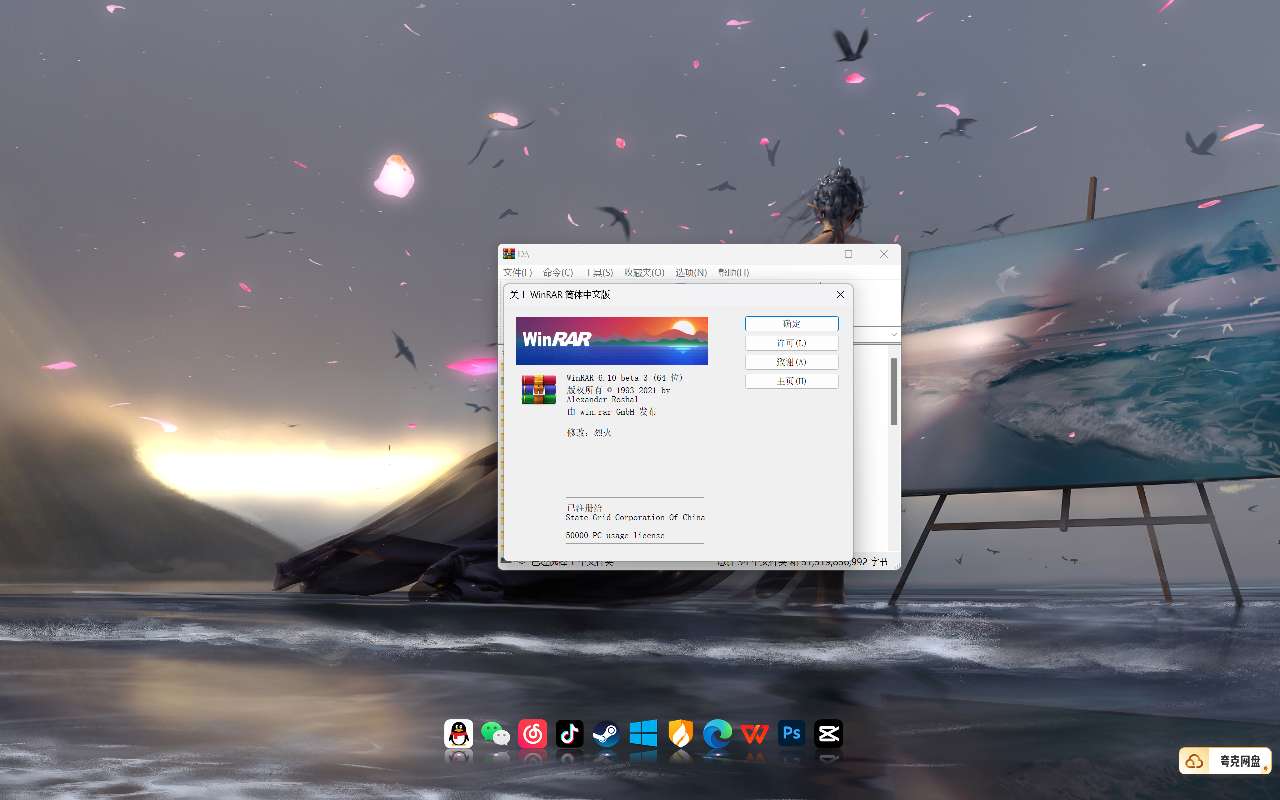Viewport: 1280px width, 800px height.
Task: Open the 工具(S) menu in WinRAR
Action: pos(599,272)
